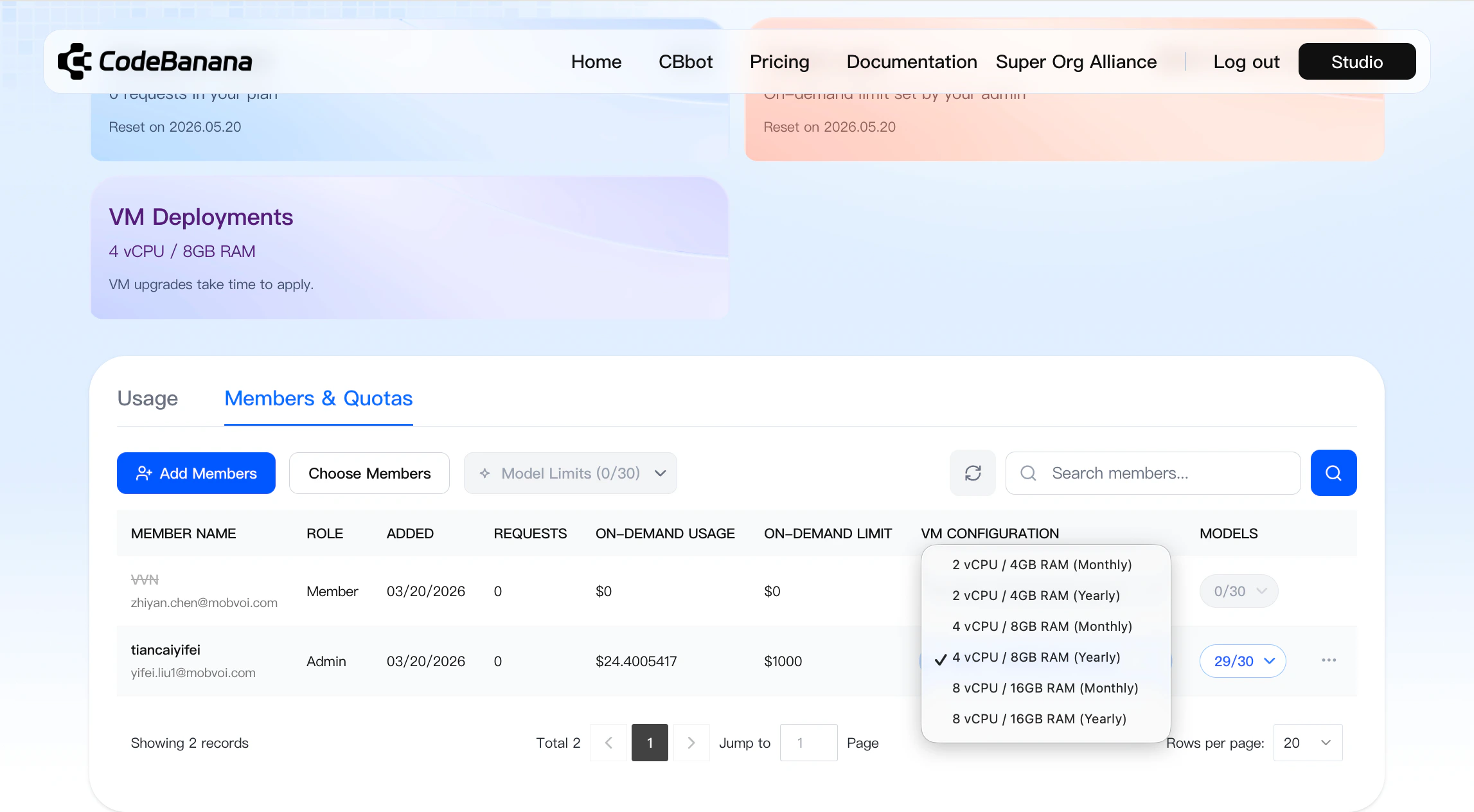Choose 2 vCPU / 4GB RAM (Monthly)

pyautogui.click(x=1046, y=565)
